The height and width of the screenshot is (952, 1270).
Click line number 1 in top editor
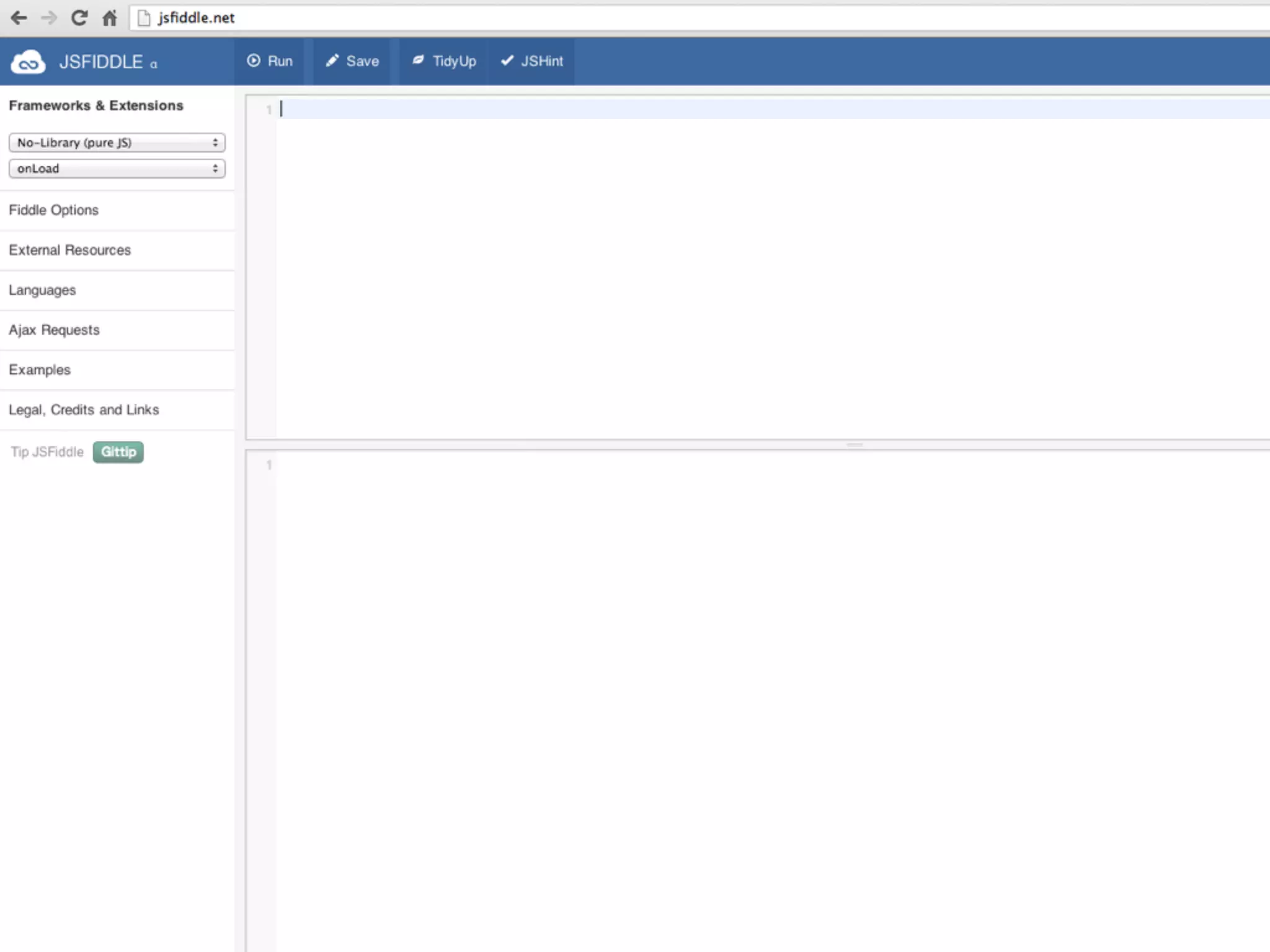tap(269, 110)
